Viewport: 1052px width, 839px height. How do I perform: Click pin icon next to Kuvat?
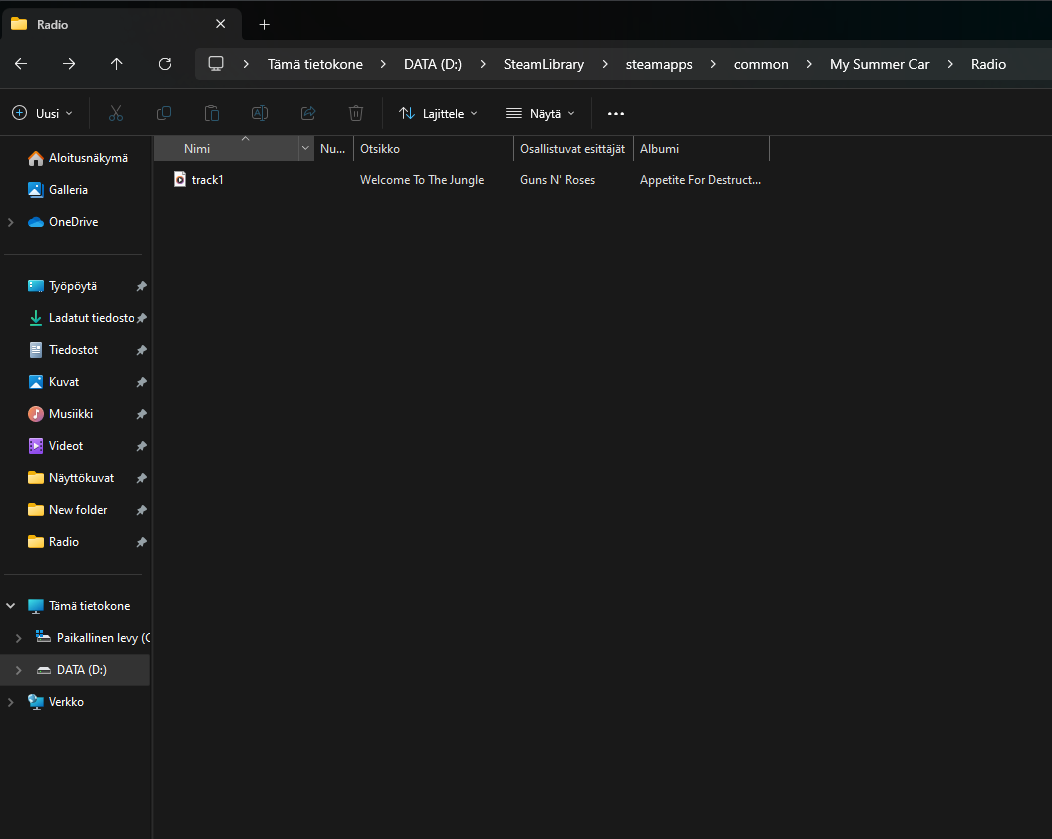click(x=142, y=382)
